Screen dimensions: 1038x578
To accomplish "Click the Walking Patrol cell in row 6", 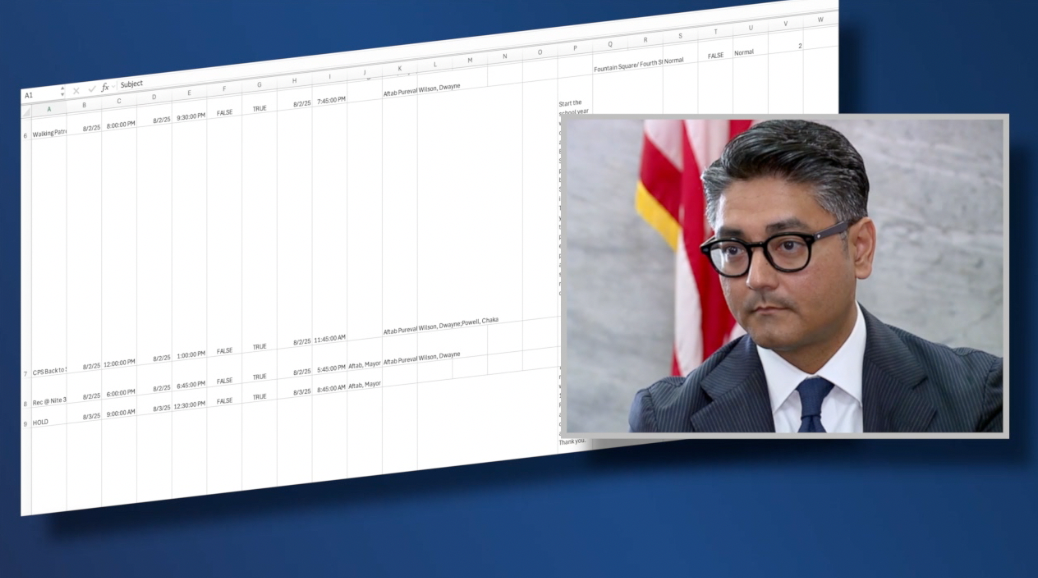I will [x=49, y=132].
